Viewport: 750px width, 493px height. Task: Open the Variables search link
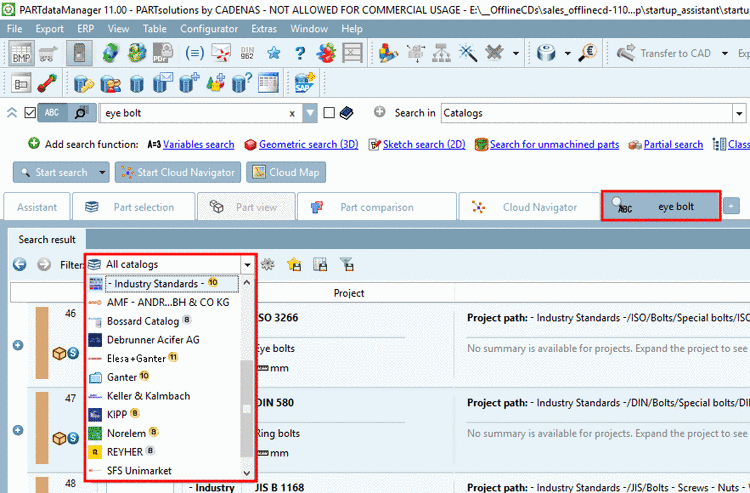click(199, 144)
